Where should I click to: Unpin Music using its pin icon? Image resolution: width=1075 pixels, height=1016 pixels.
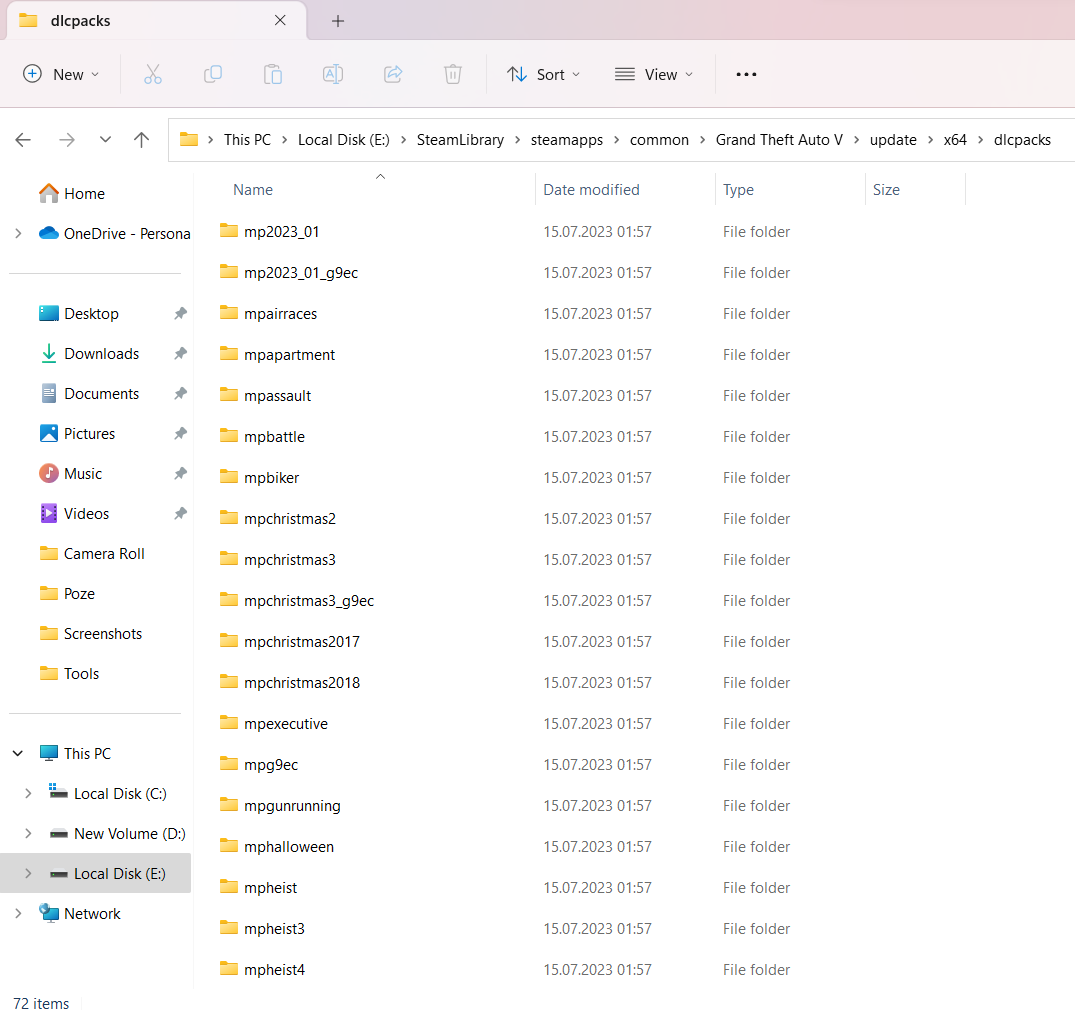[180, 474]
